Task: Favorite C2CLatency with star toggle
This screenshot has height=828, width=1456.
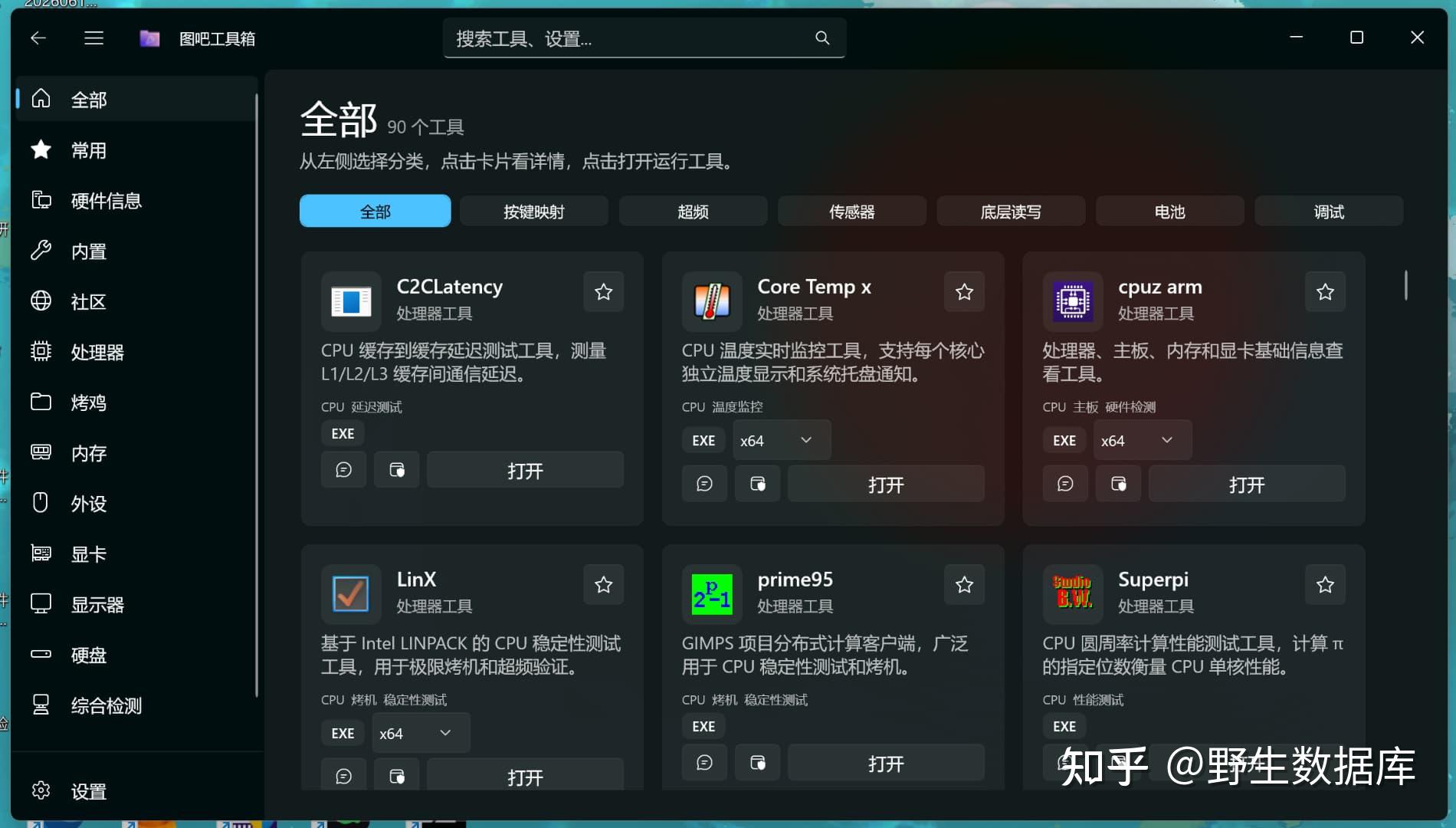Action: tap(604, 291)
